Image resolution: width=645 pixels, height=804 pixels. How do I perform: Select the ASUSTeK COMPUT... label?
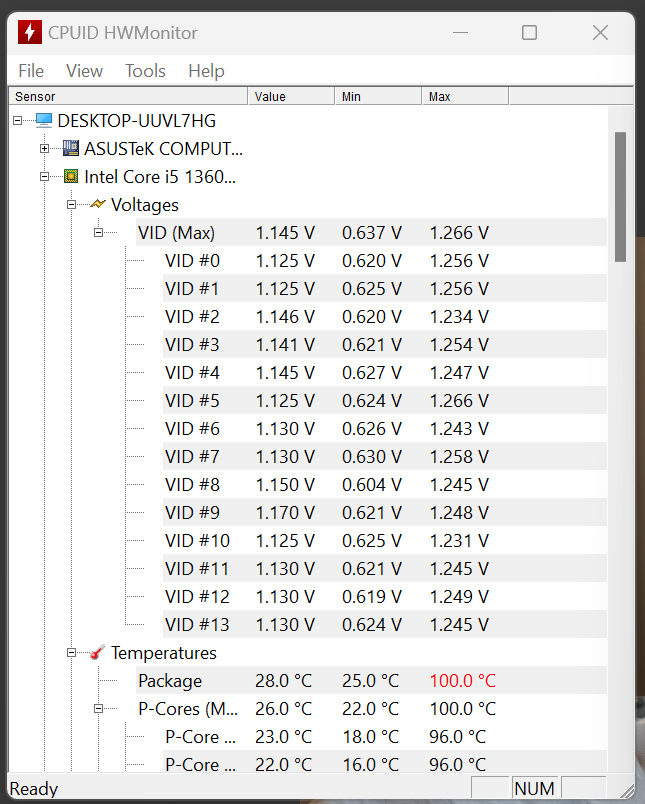coord(163,149)
